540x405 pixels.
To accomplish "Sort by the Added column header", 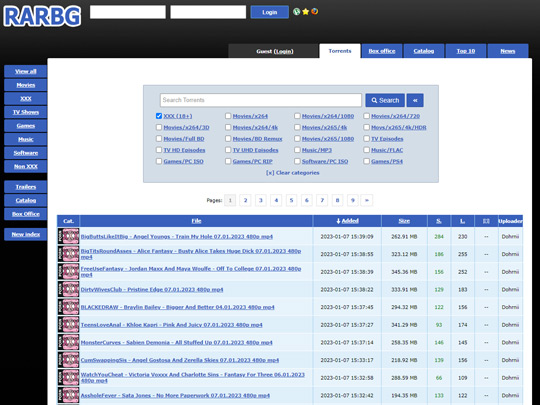I will [347, 221].
